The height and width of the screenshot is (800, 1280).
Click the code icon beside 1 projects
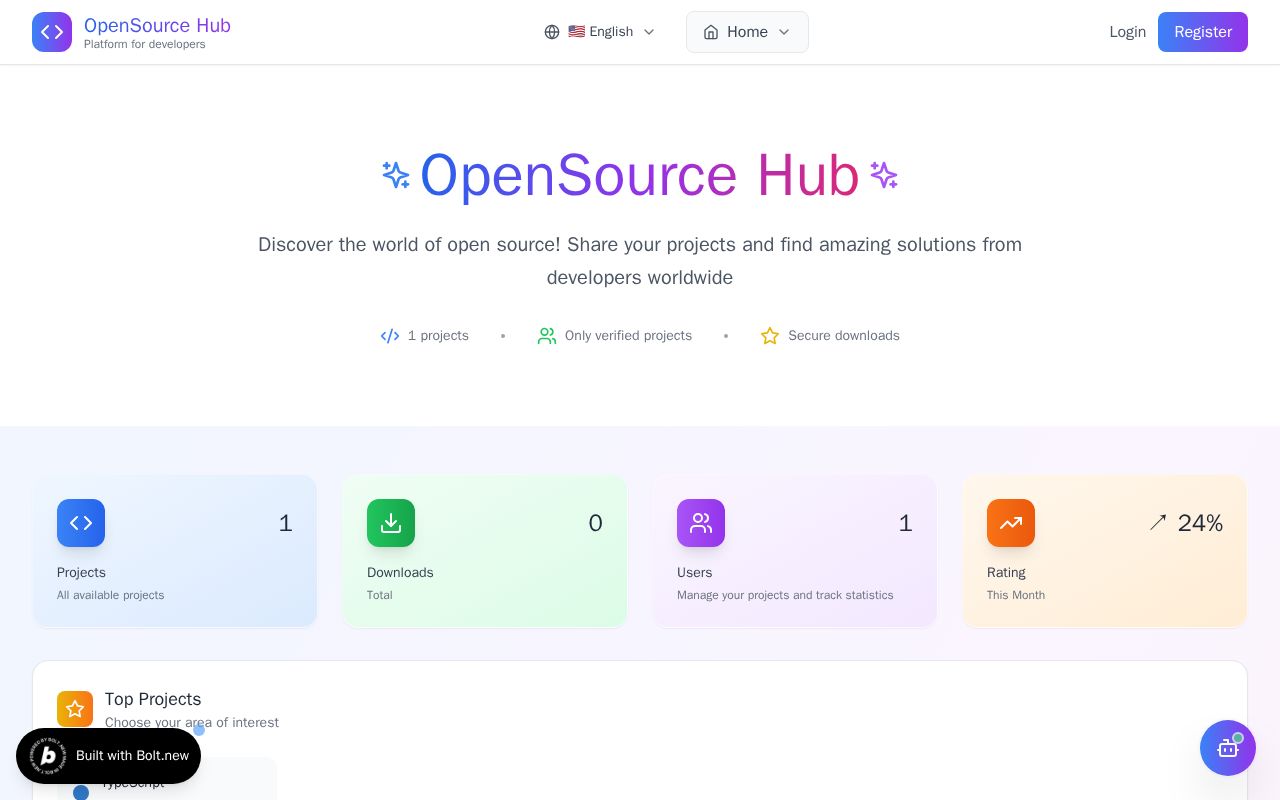tap(390, 336)
